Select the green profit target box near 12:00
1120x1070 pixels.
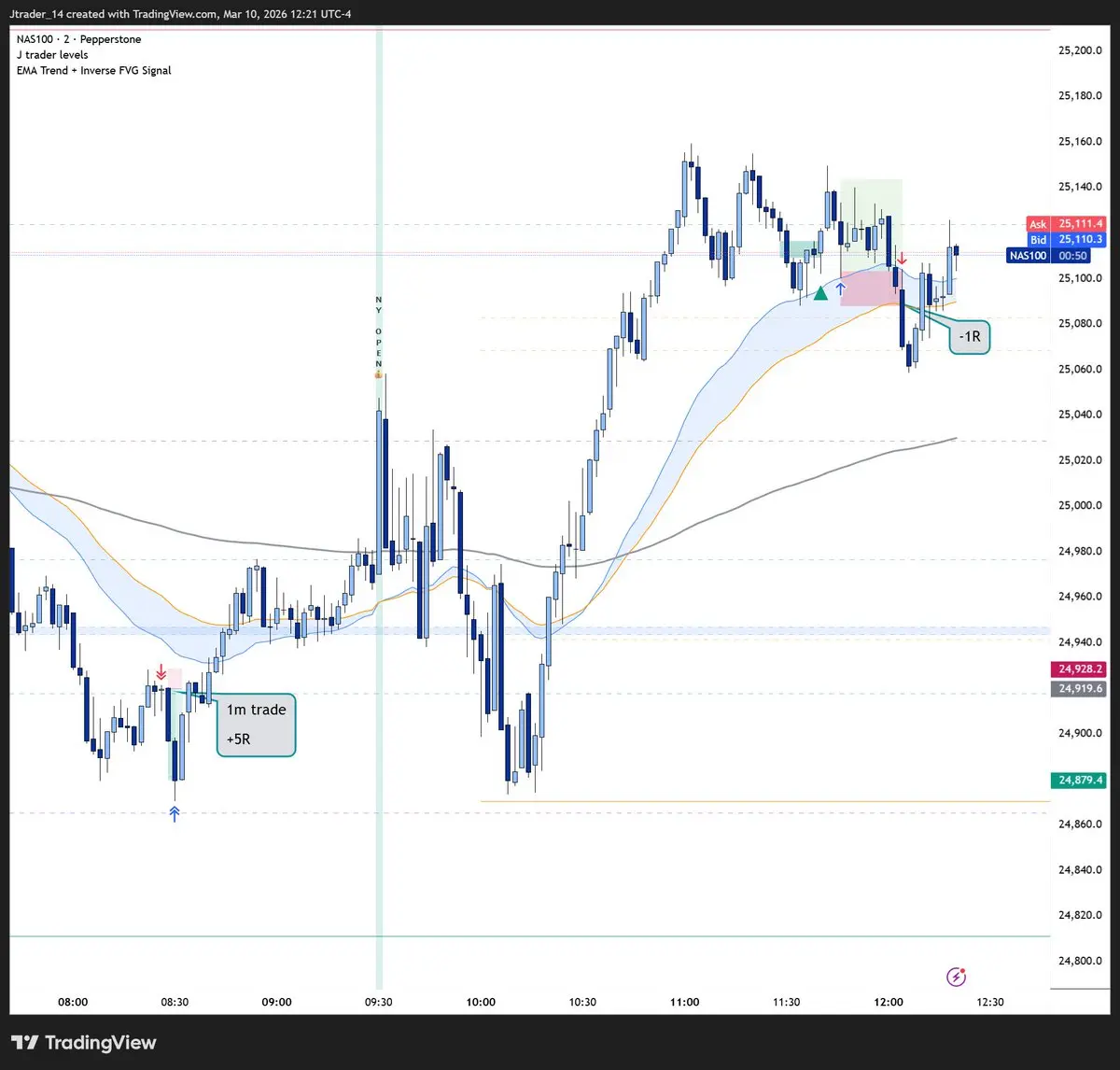871,226
